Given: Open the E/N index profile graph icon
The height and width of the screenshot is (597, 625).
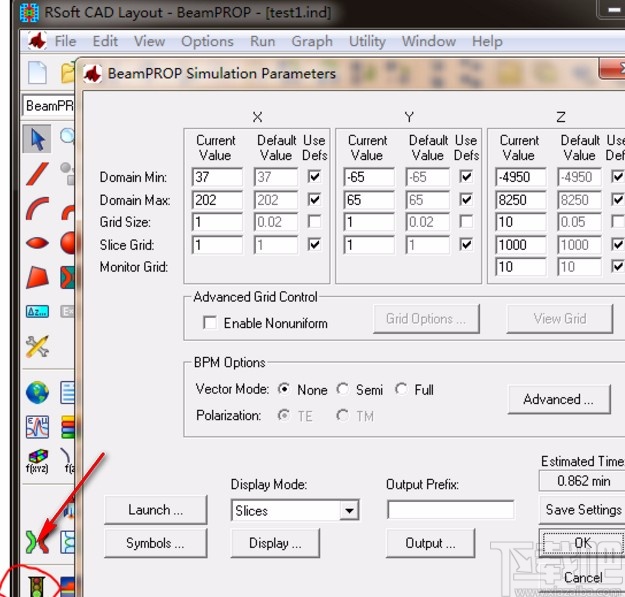Looking at the screenshot, I should 37,427.
